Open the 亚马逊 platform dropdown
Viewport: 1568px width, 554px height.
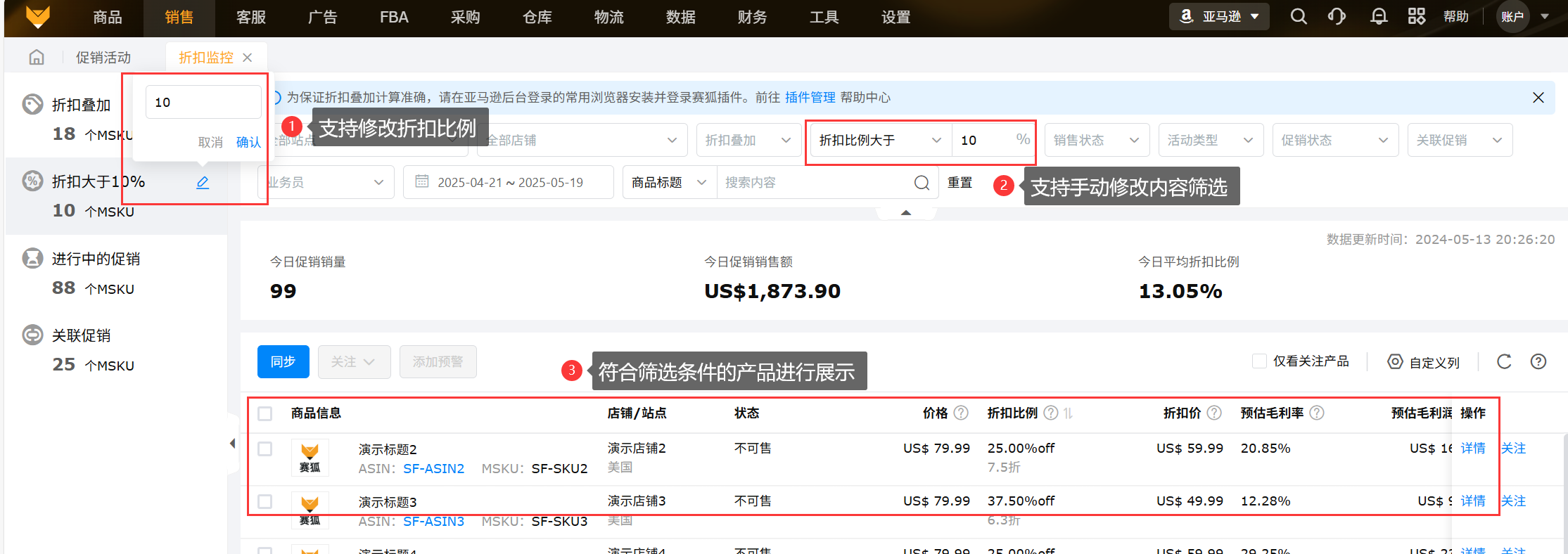pyautogui.click(x=1219, y=16)
